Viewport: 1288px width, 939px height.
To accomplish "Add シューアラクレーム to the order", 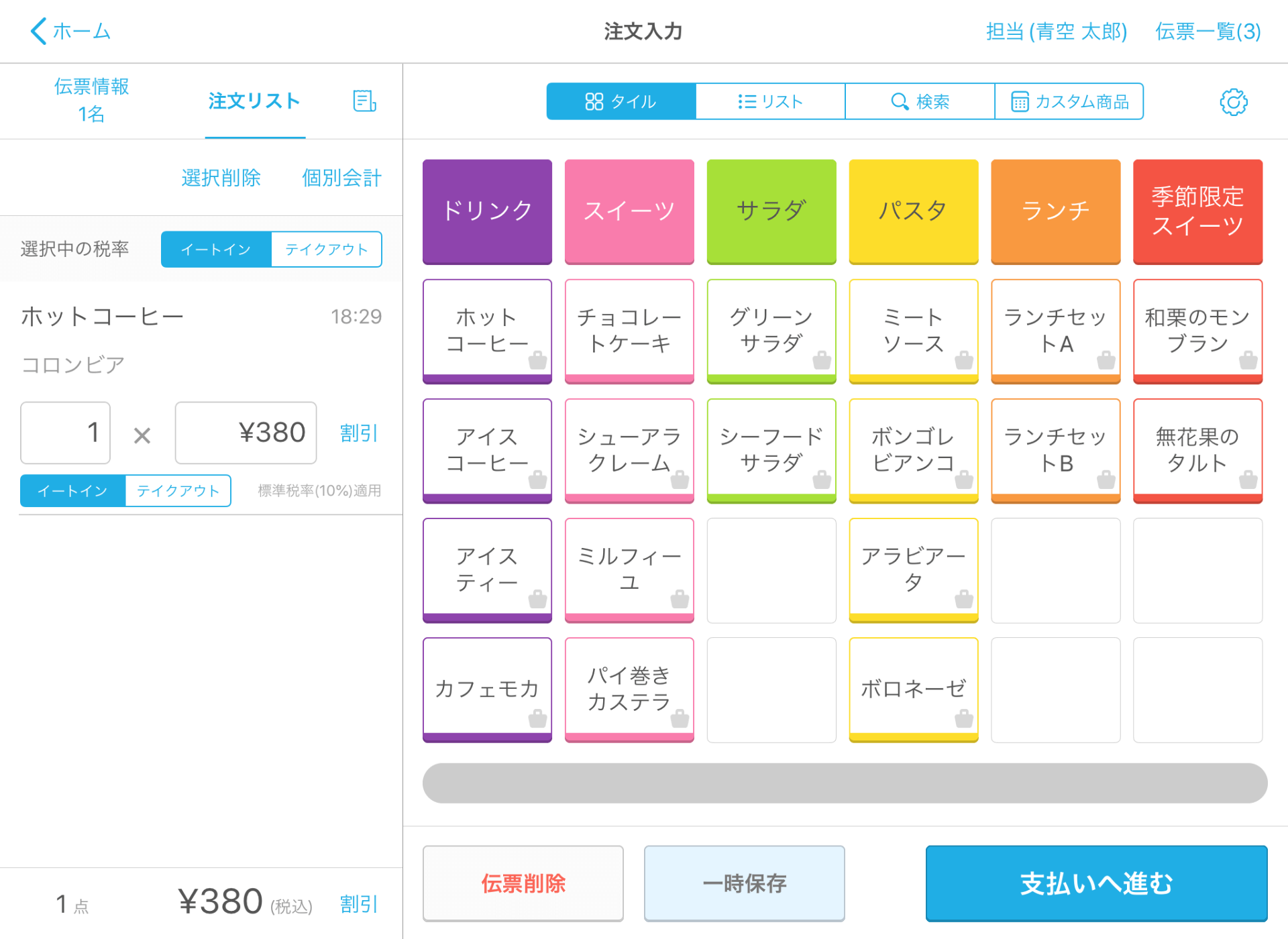I will [629, 451].
